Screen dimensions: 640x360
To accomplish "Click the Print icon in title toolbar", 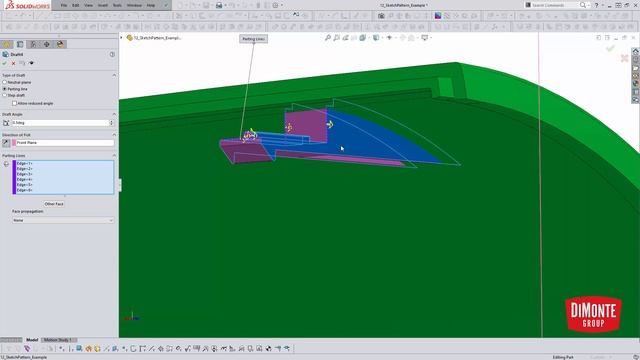I will [x=219, y=5].
